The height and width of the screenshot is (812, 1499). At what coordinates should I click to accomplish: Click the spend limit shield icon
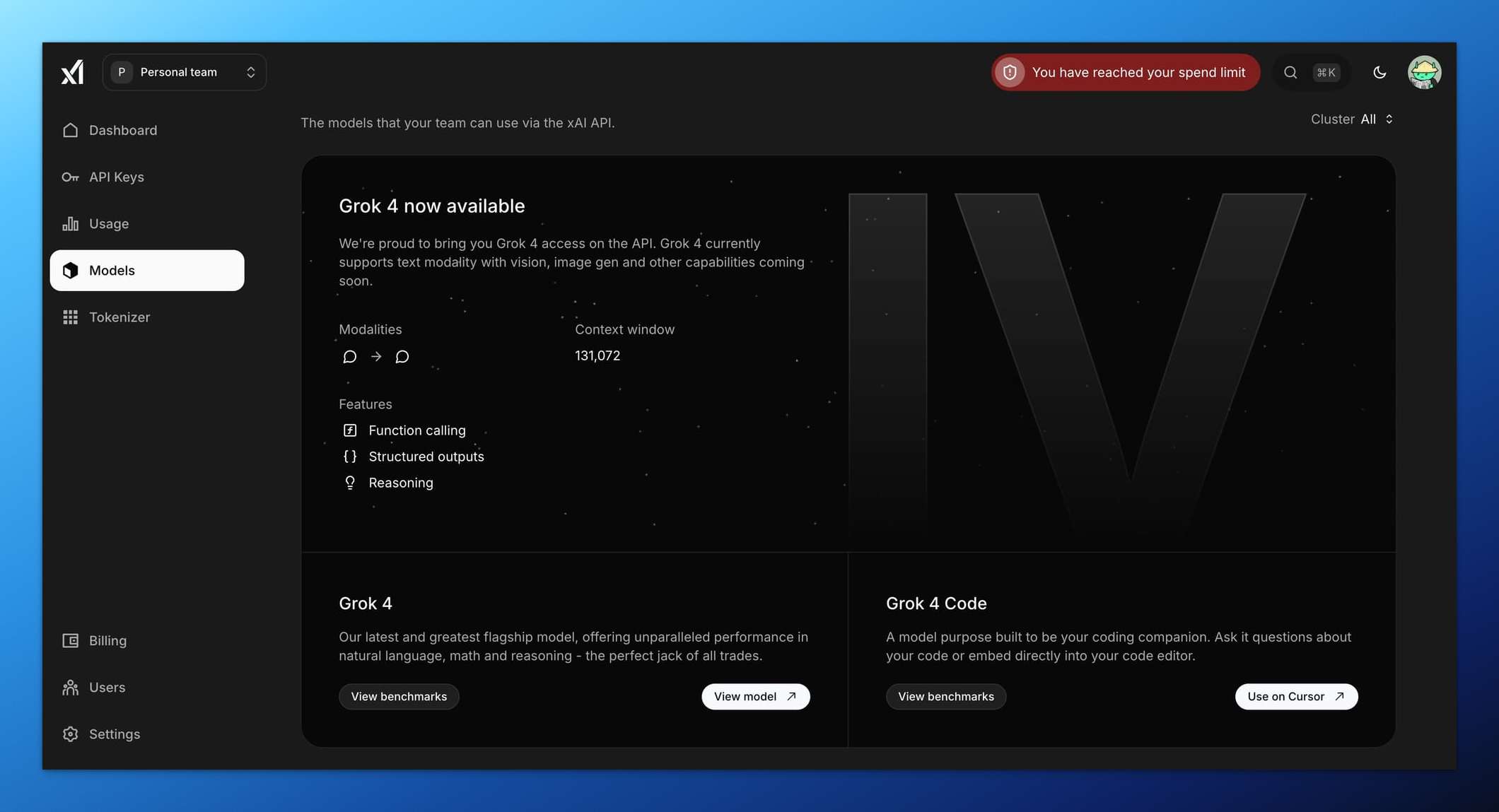coord(1010,72)
